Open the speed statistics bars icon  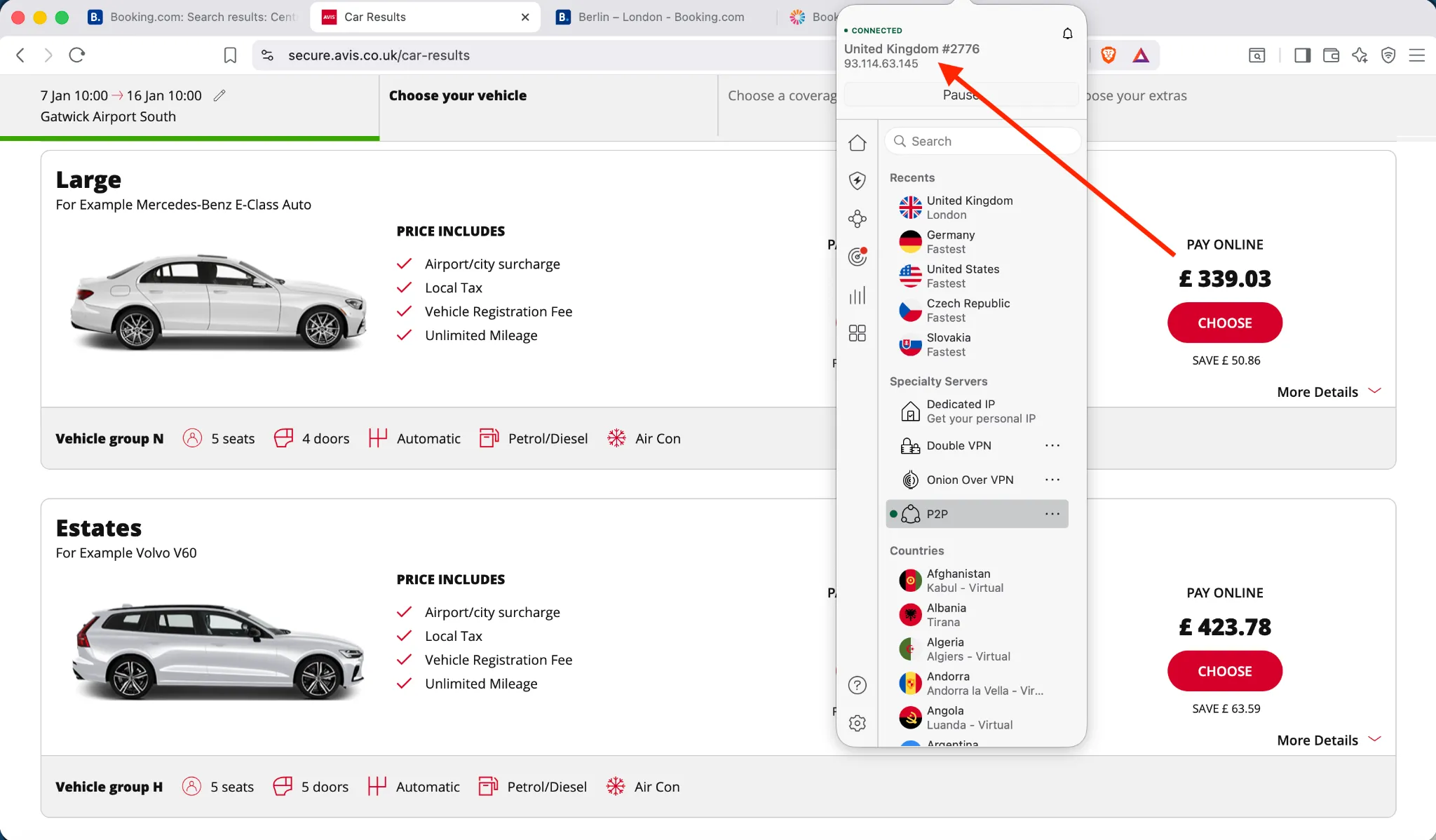coord(858,295)
